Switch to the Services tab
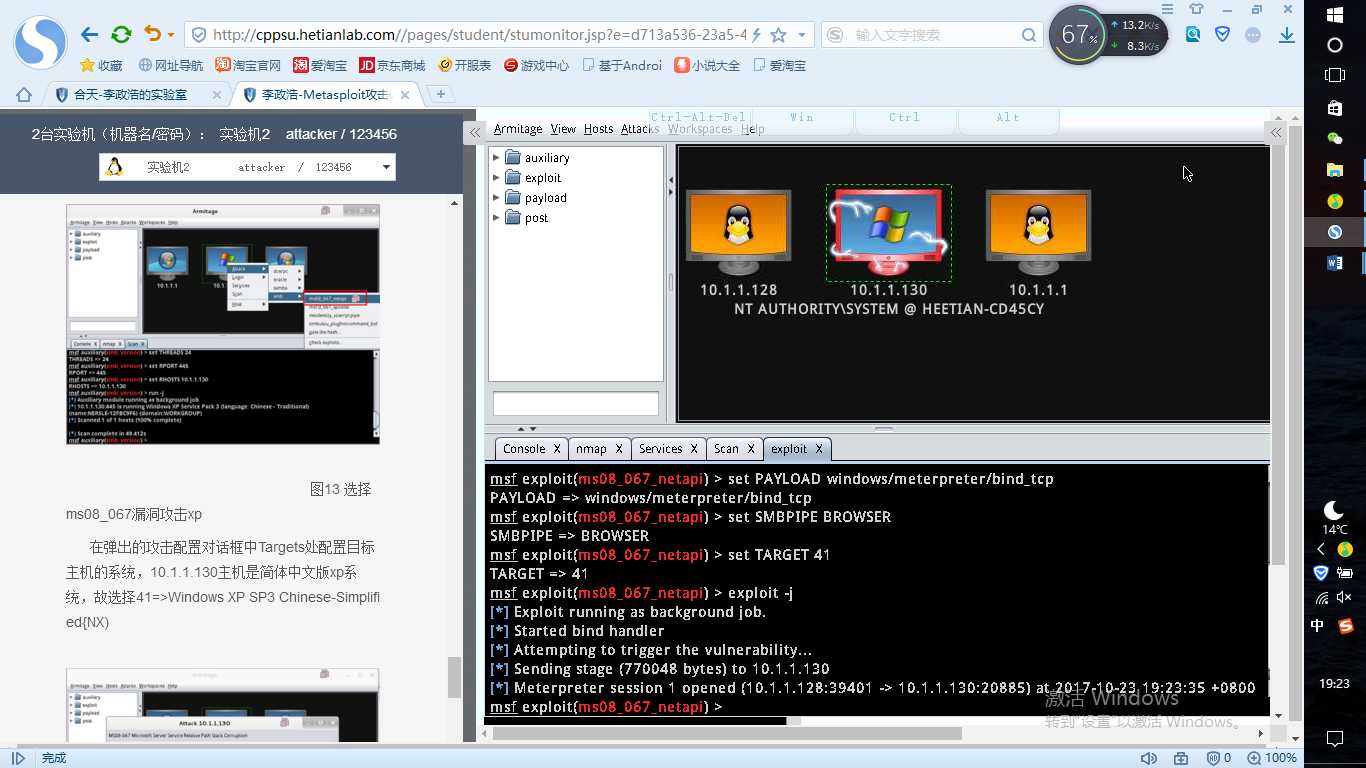This screenshot has height=768, width=1366. click(x=669, y=449)
